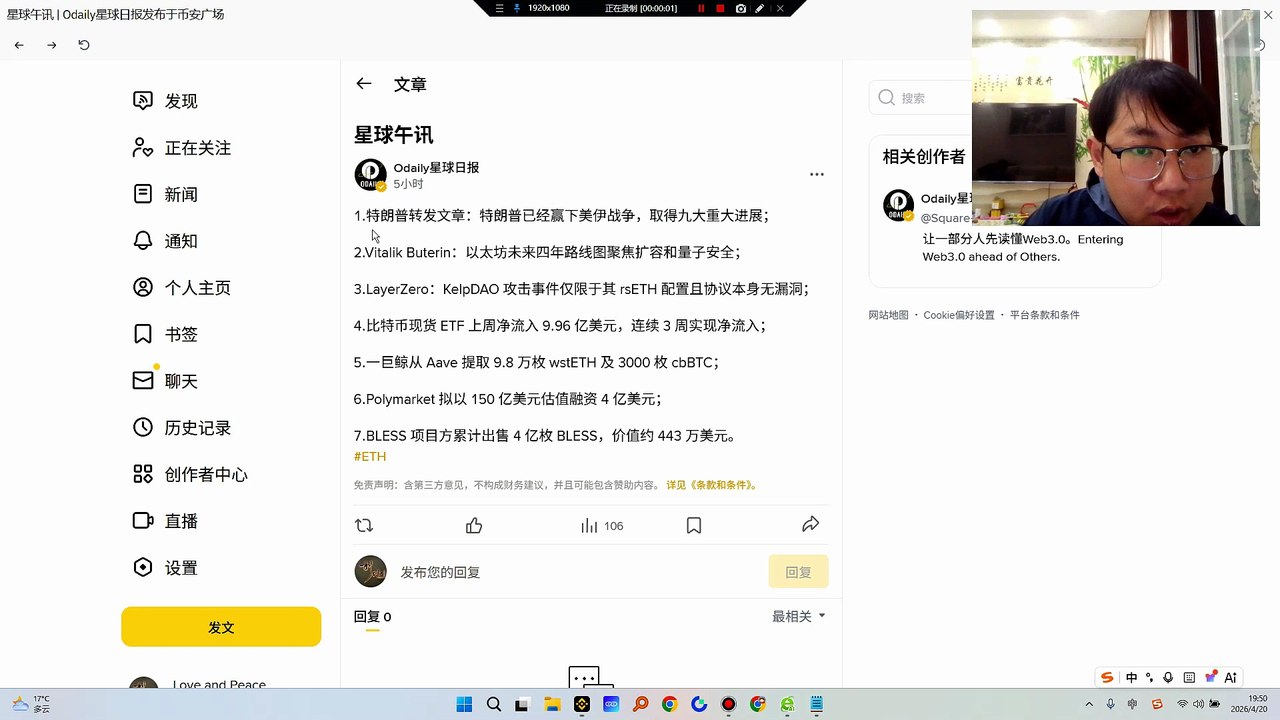Reload the page with the refresh icon
The image size is (1280, 720).
pyautogui.click(x=84, y=45)
